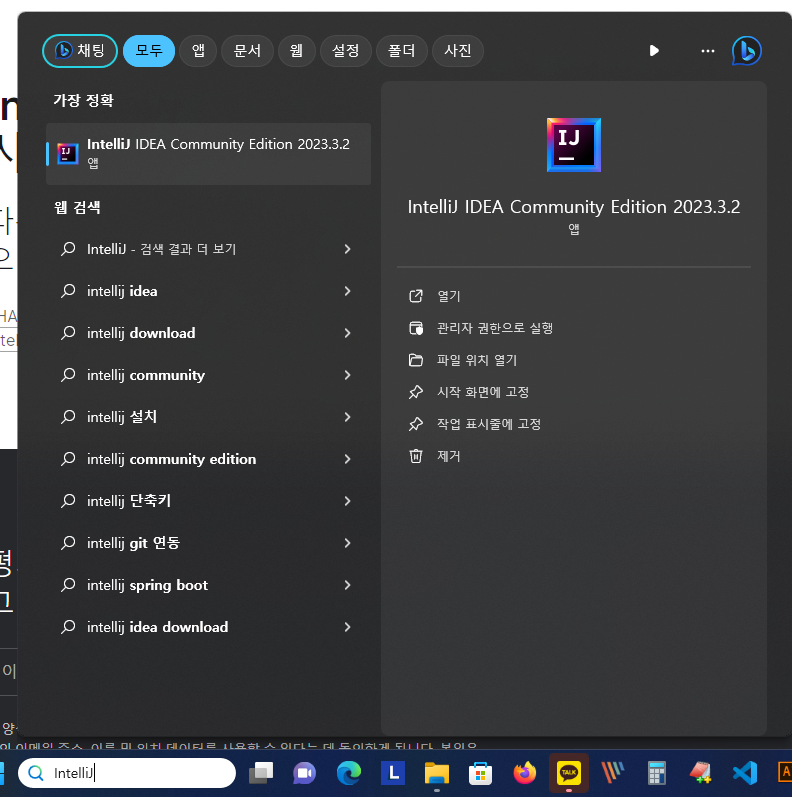This screenshot has height=797, width=792.
Task: Open Microsoft Store from the taskbar
Action: 480,774
